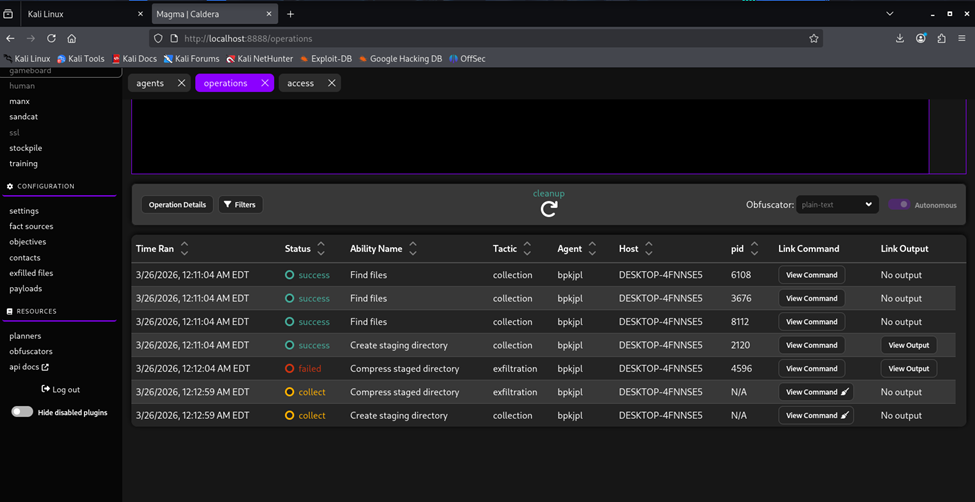Click the Operation Details button
Image resolution: width=975 pixels, height=502 pixels.
coord(177,204)
